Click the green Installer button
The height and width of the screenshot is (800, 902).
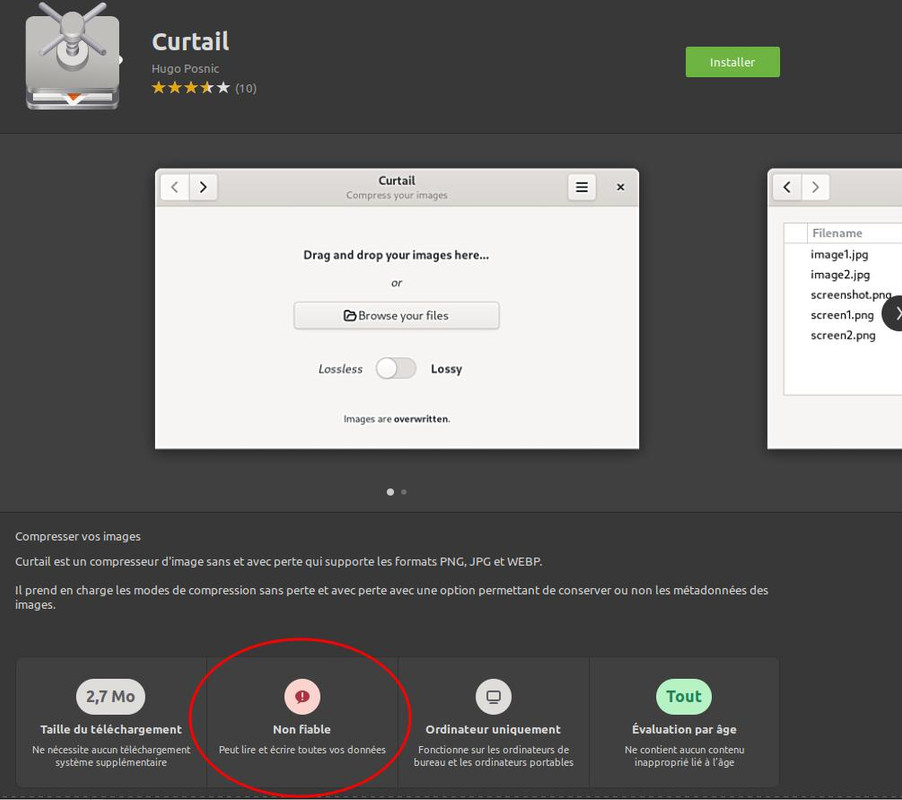[732, 62]
